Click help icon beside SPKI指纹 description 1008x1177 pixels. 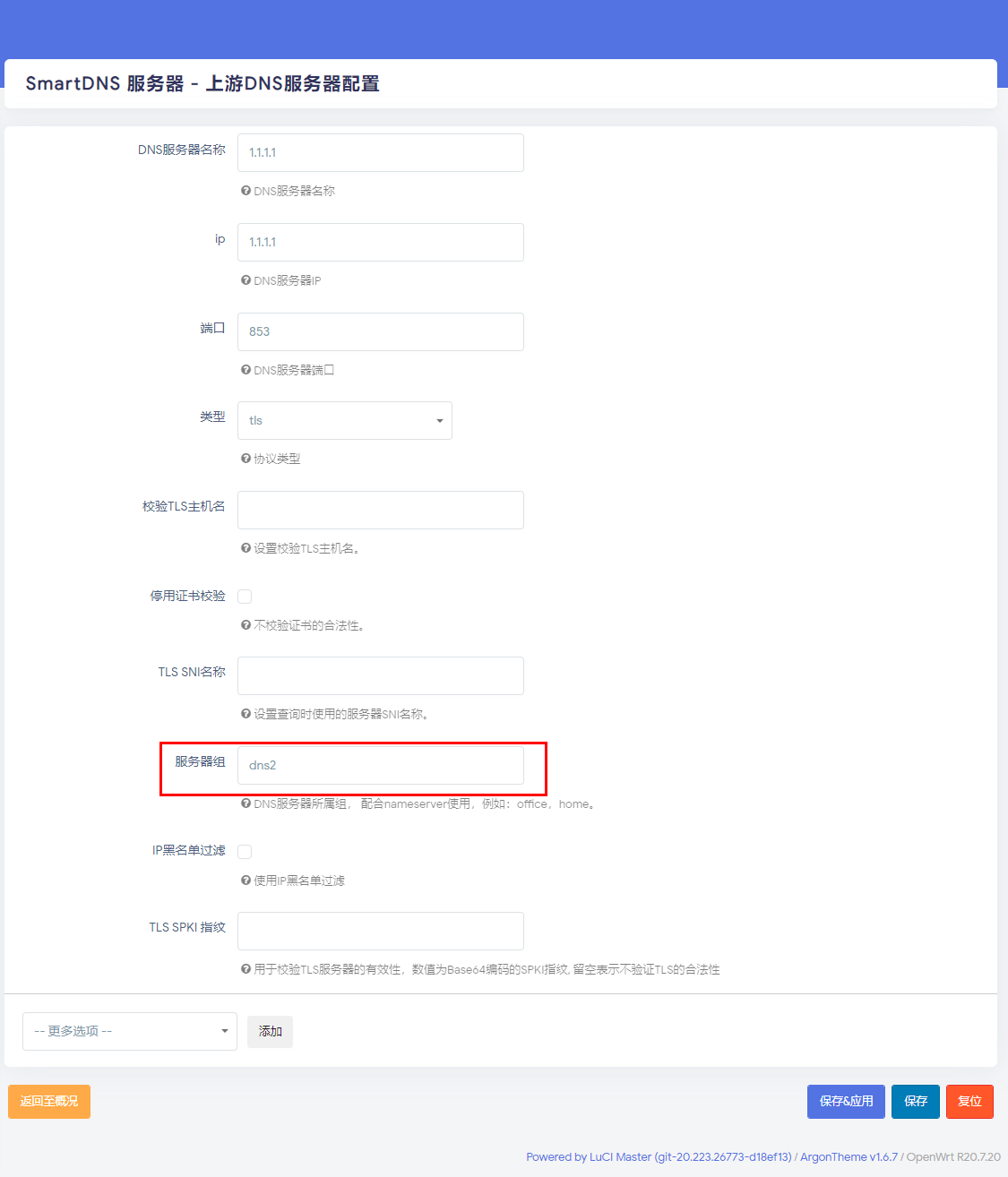pyautogui.click(x=246, y=969)
